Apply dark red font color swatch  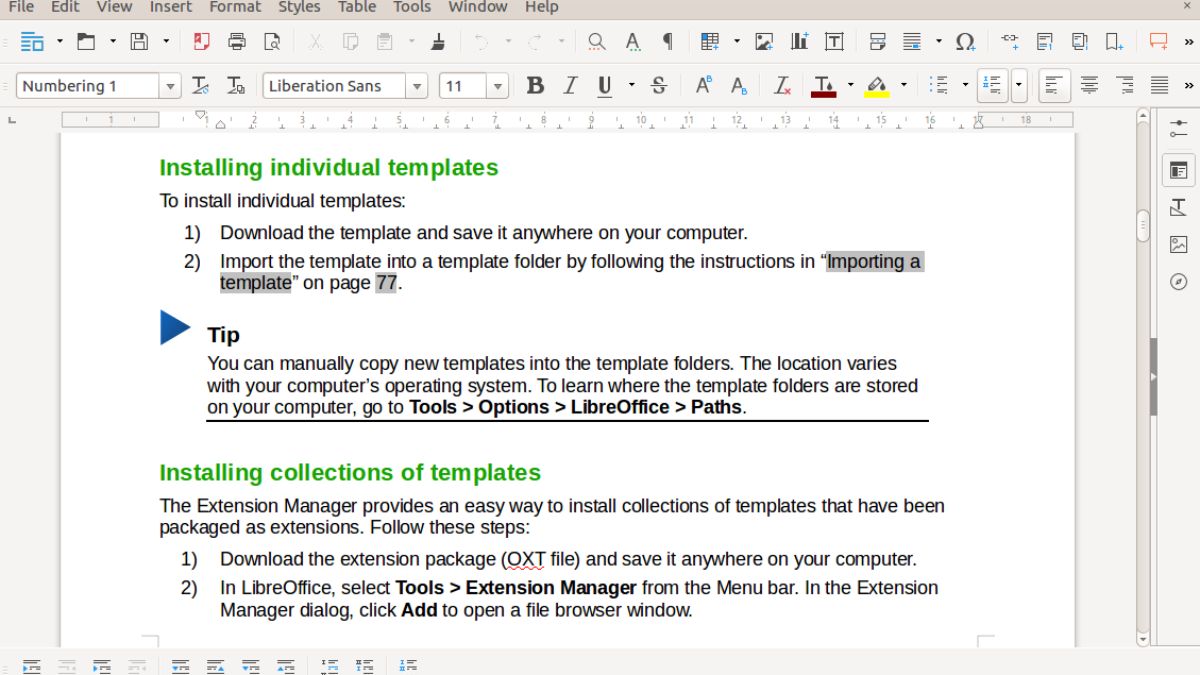click(x=823, y=86)
